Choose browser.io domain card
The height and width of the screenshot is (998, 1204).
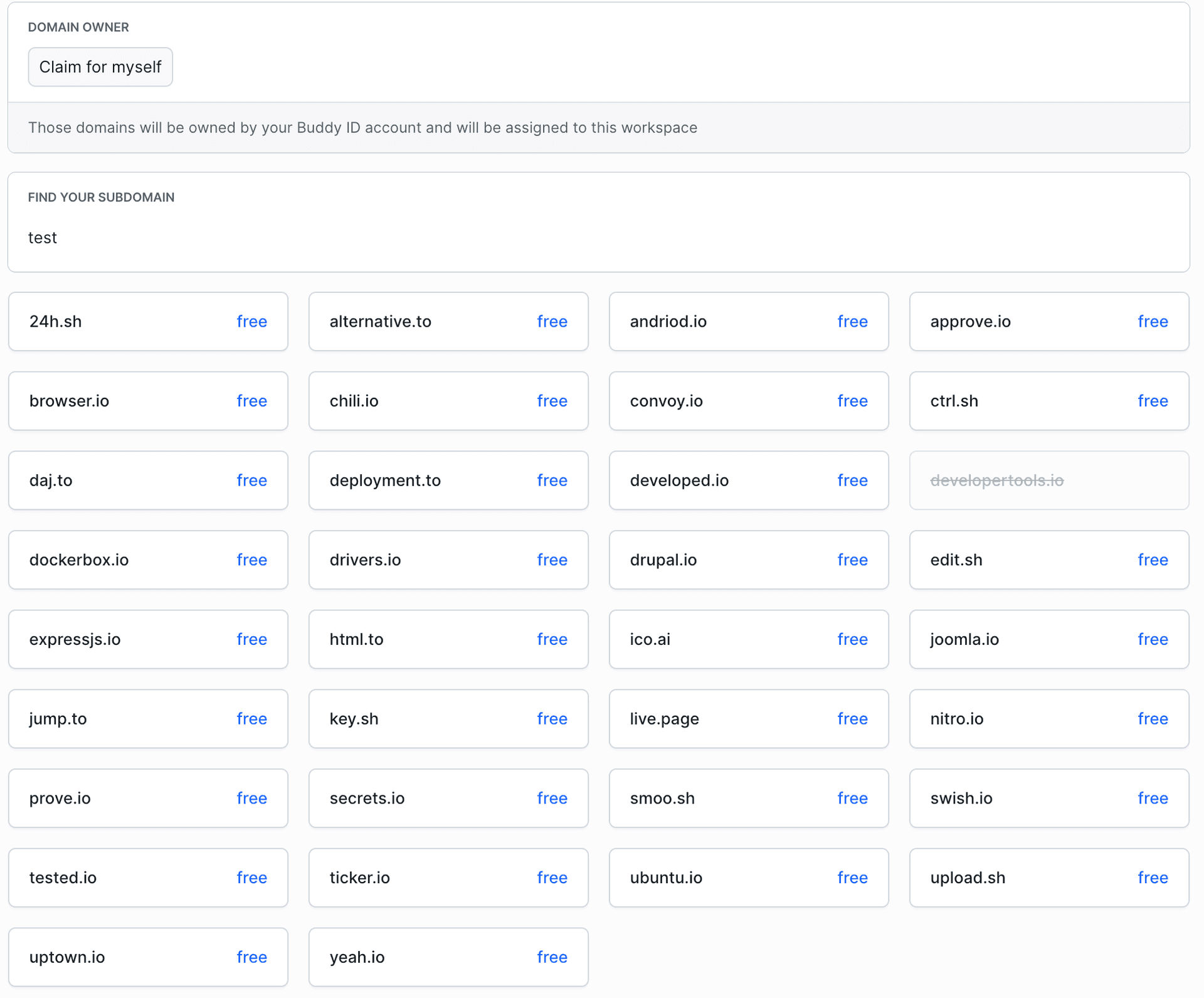coord(148,401)
